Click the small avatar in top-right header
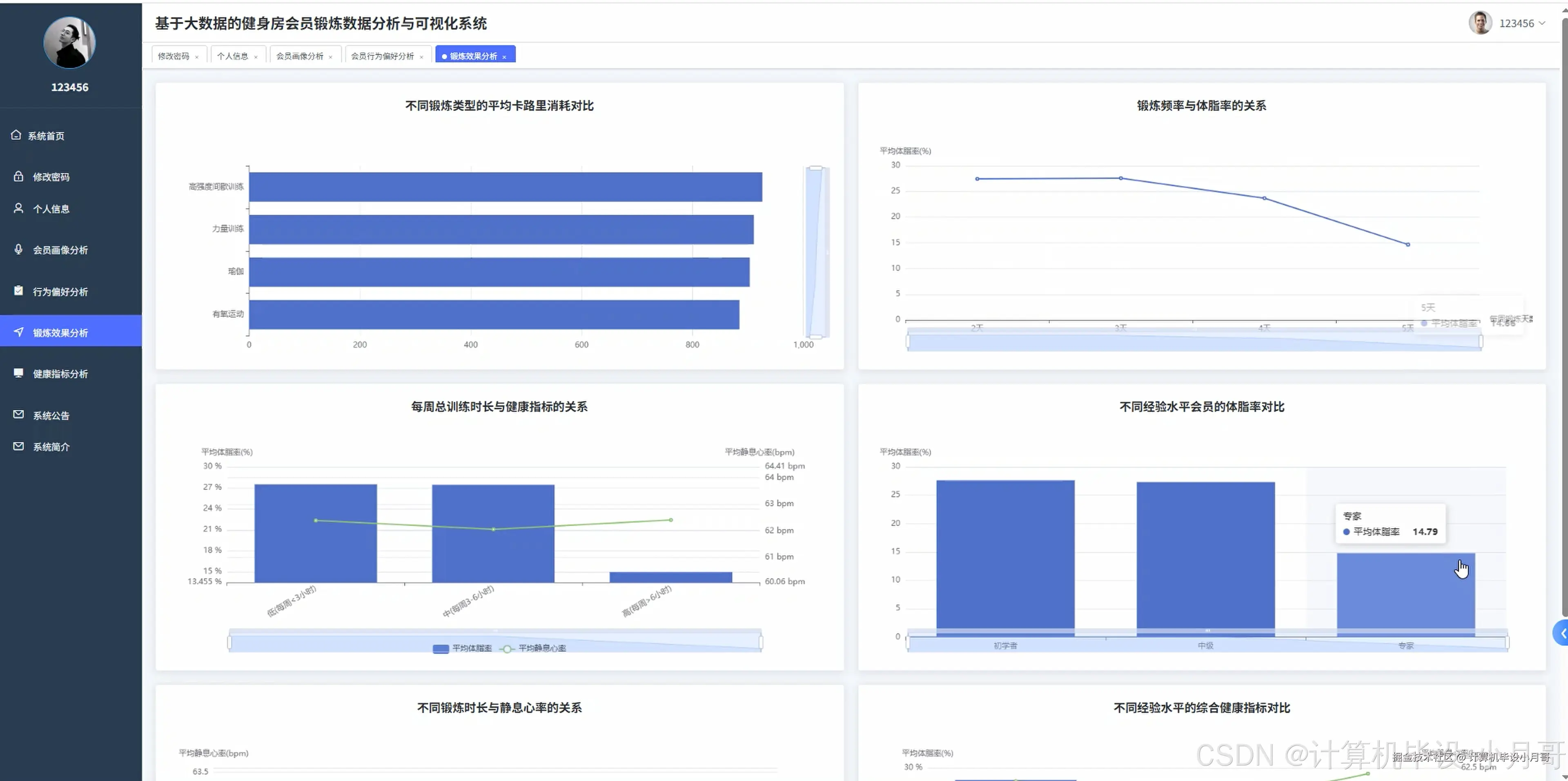This screenshot has width=1568, height=781. (x=1480, y=23)
